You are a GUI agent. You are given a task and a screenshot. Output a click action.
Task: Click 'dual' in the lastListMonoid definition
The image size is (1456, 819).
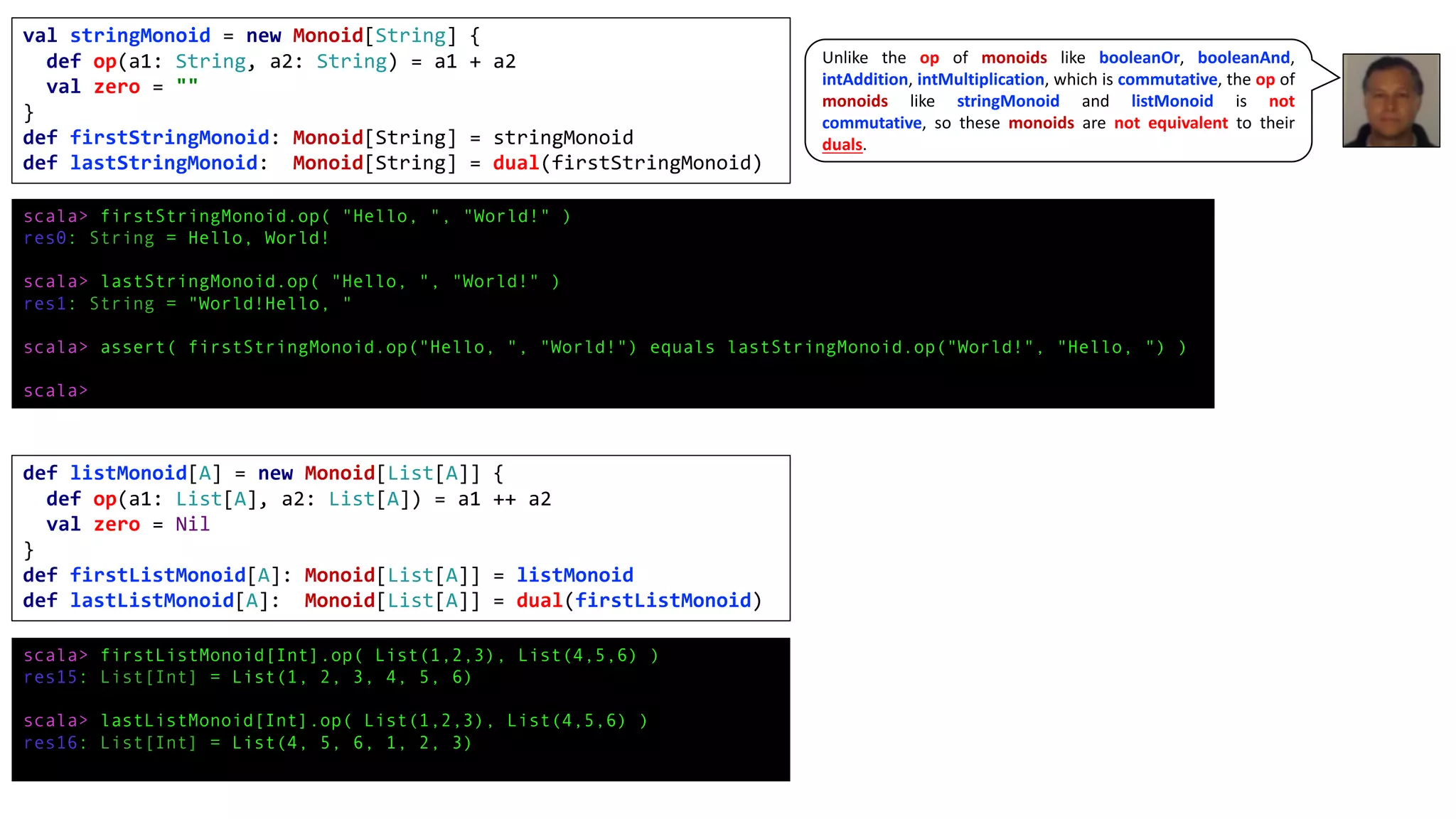click(x=540, y=601)
